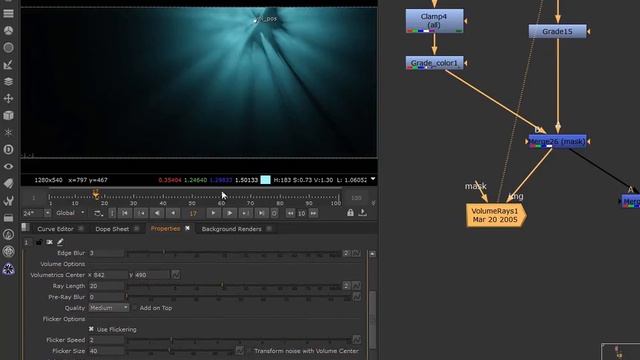Click the Flicker Size value field
640x360 pixels.
click(106, 351)
